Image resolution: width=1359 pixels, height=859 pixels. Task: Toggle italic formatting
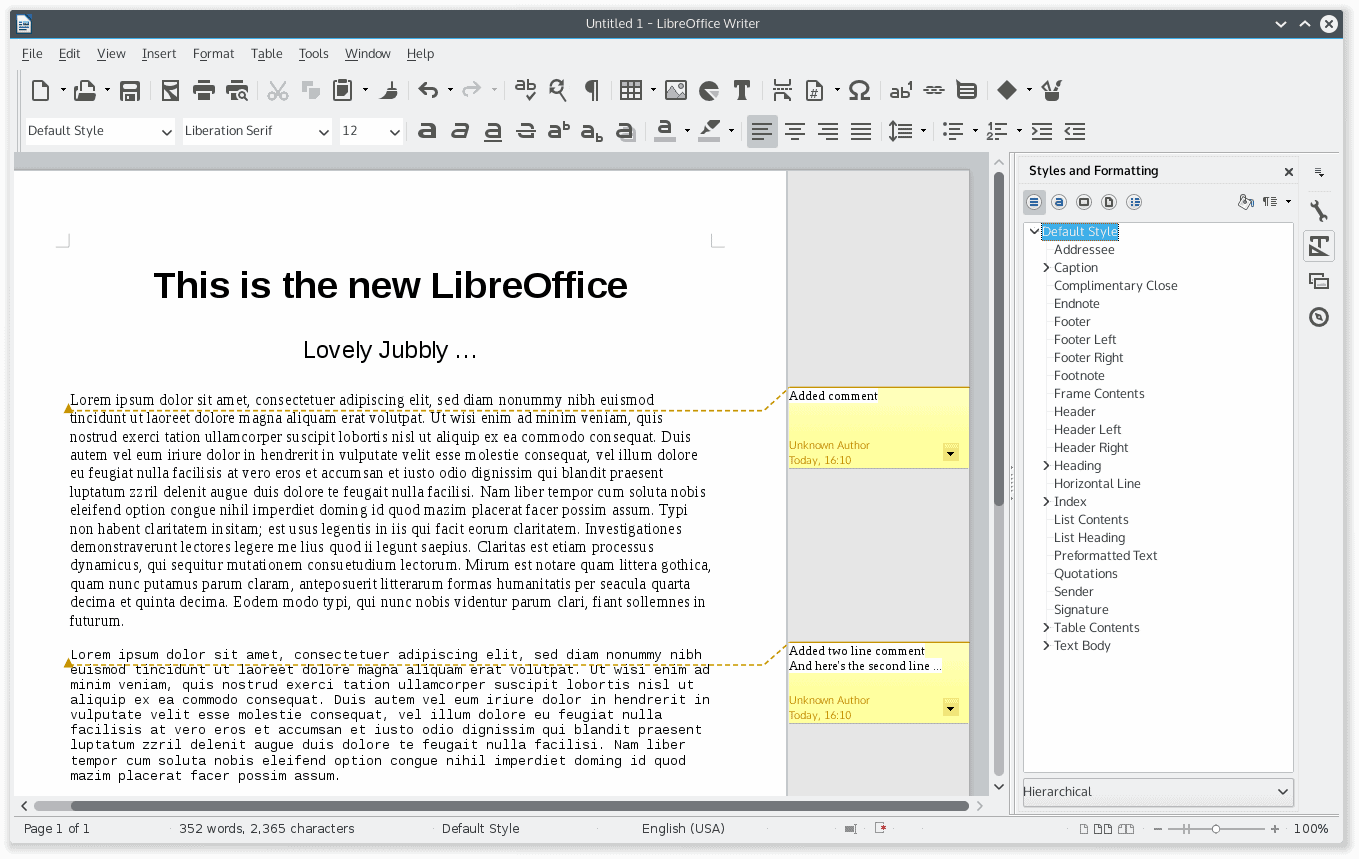(x=460, y=131)
